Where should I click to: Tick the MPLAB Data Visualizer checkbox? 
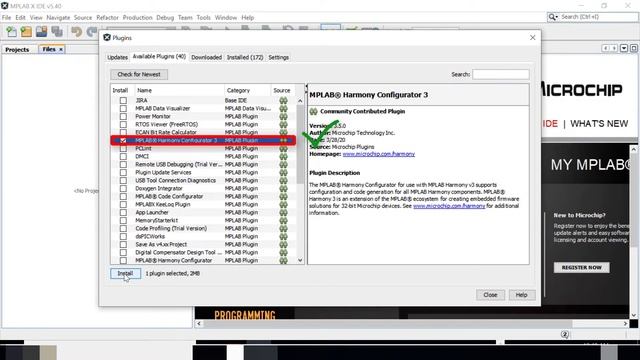(x=123, y=109)
